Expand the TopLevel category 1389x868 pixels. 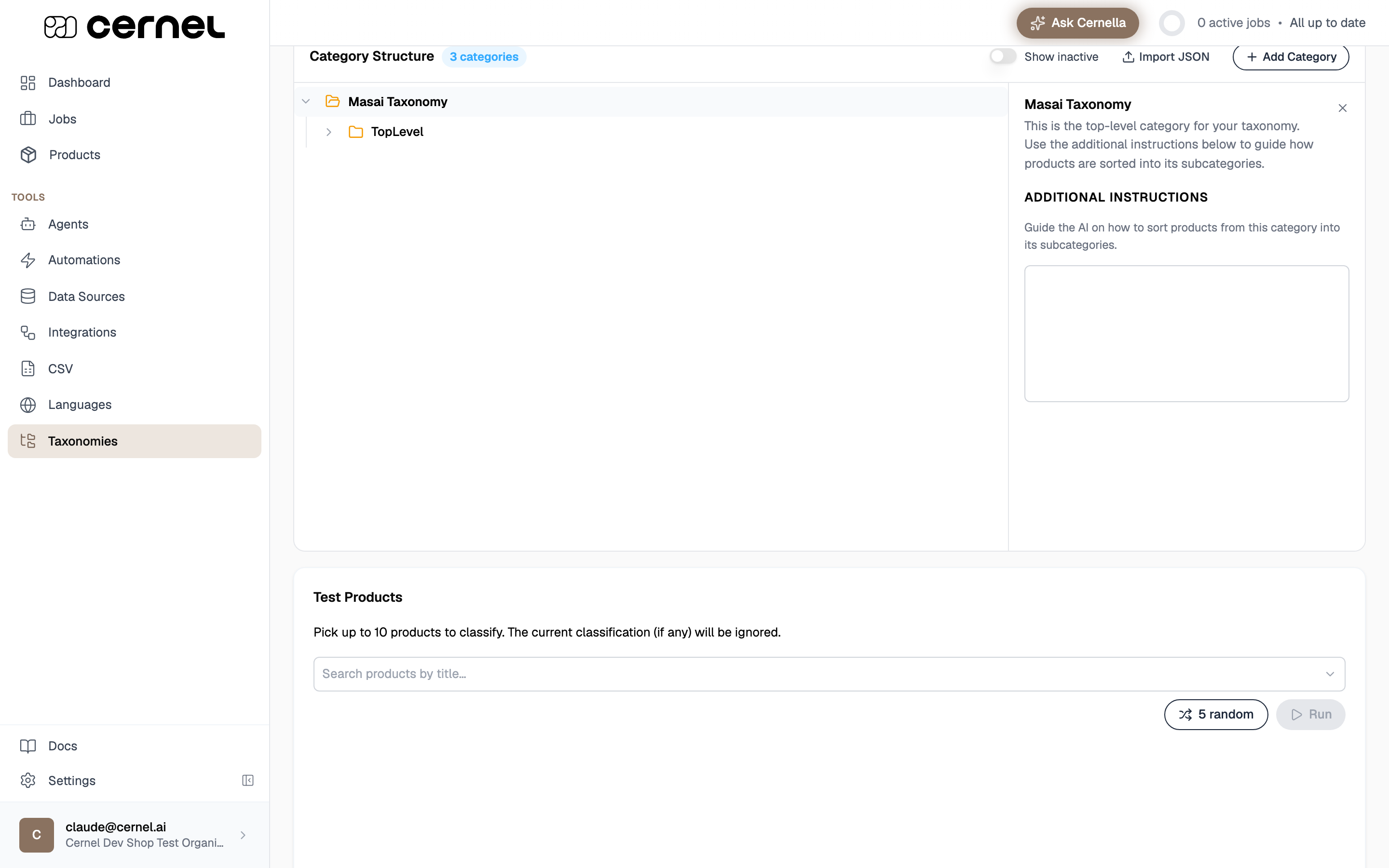[x=329, y=132]
